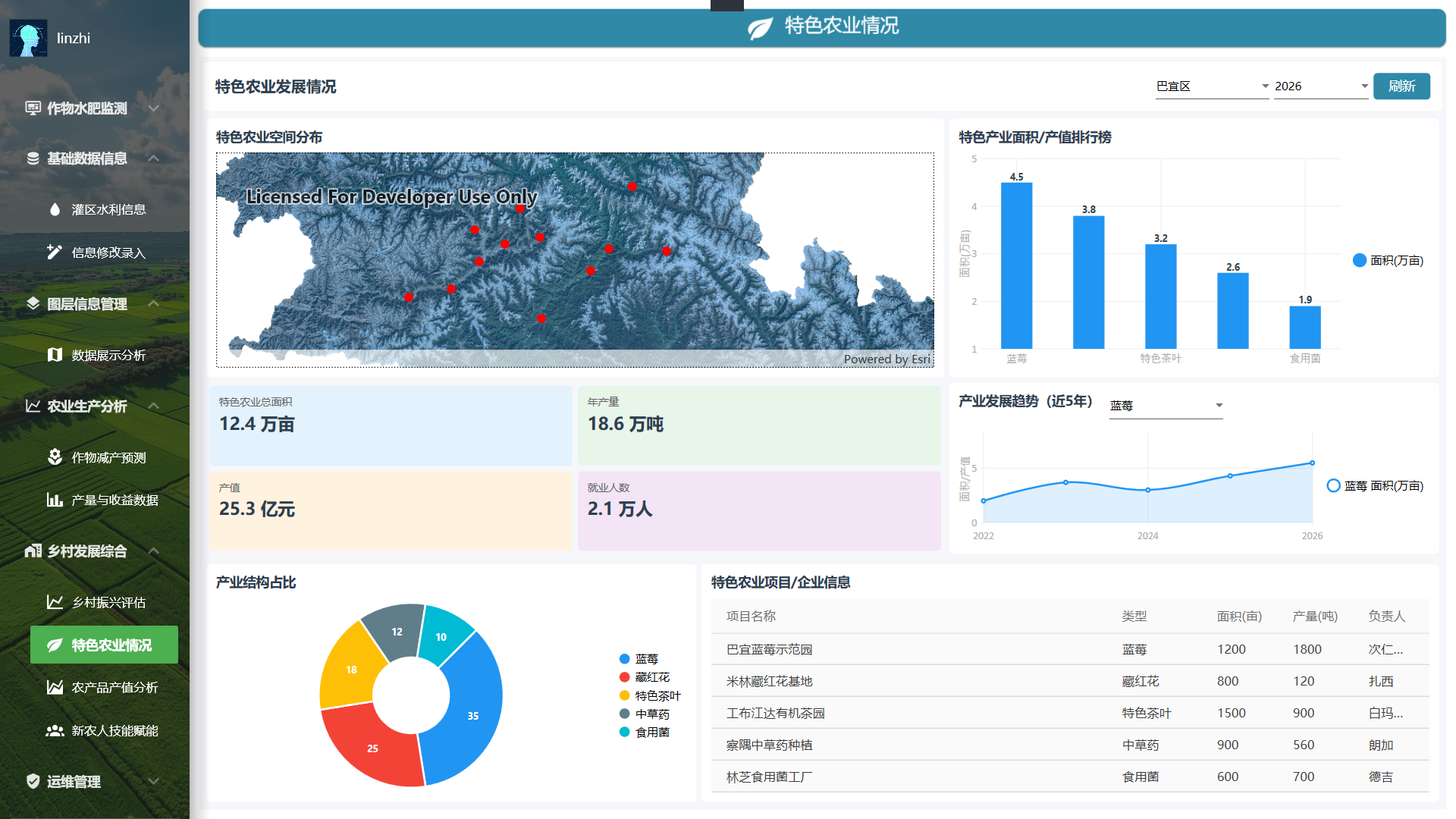Open the 蓝莓 trend crop dropdown
The image size is (1456, 819).
(1166, 406)
